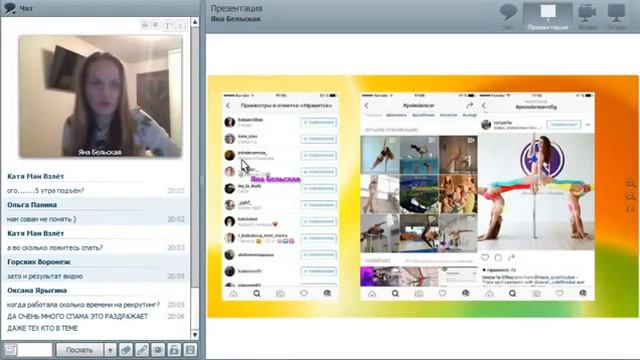The width and height of the screenshot is (640, 360).
Task: Click back arrow in likes list screen
Action: (228, 106)
